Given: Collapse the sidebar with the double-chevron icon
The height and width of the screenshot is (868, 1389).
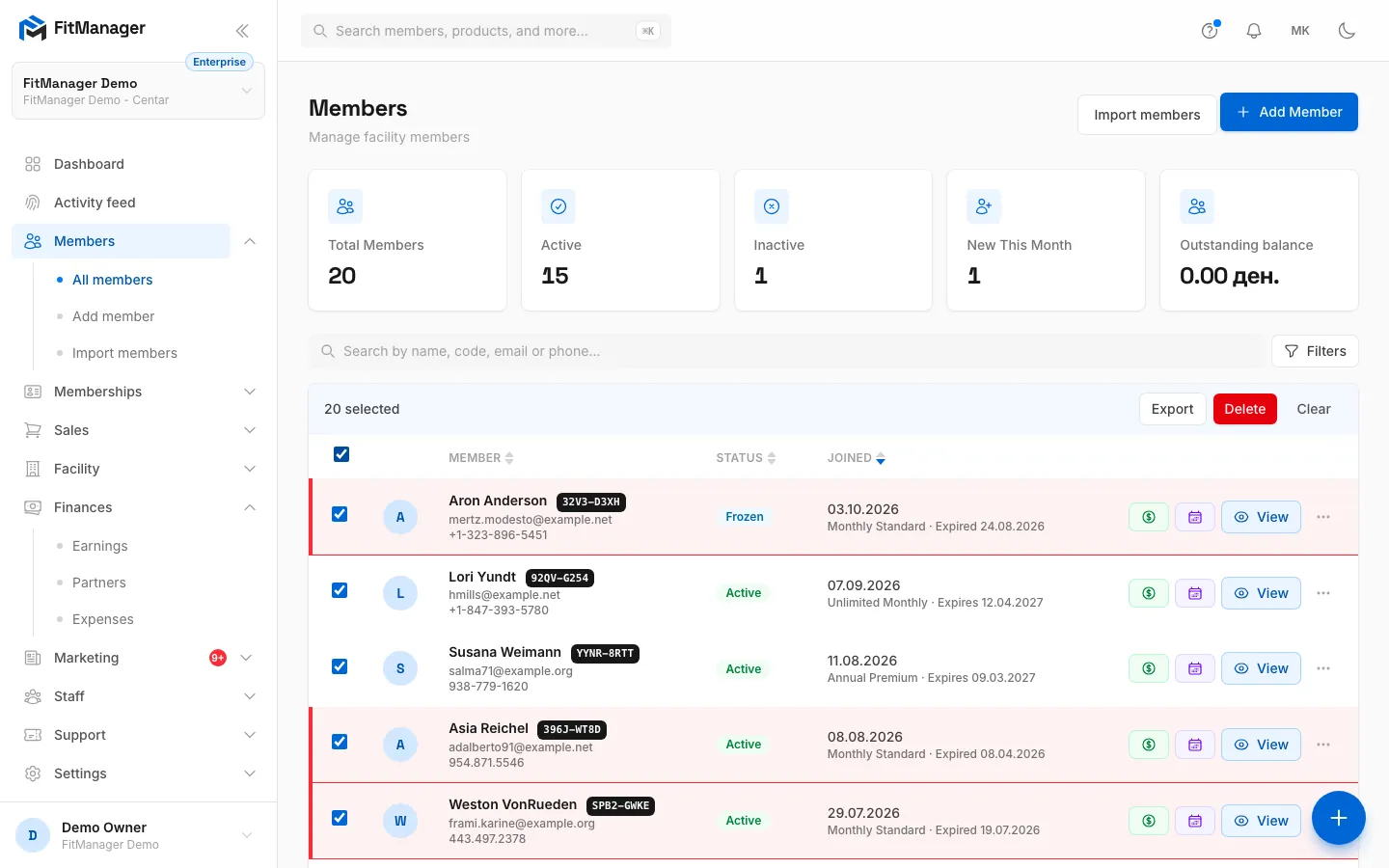Looking at the screenshot, I should [242, 31].
